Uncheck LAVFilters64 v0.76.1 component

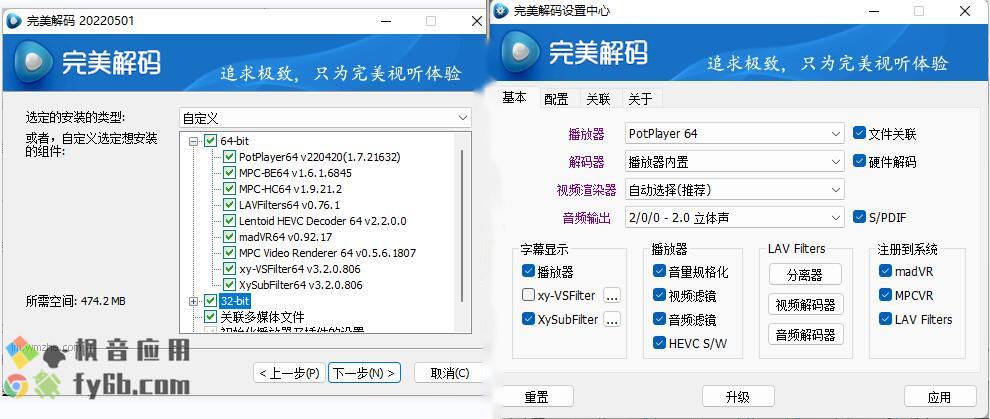point(229,205)
